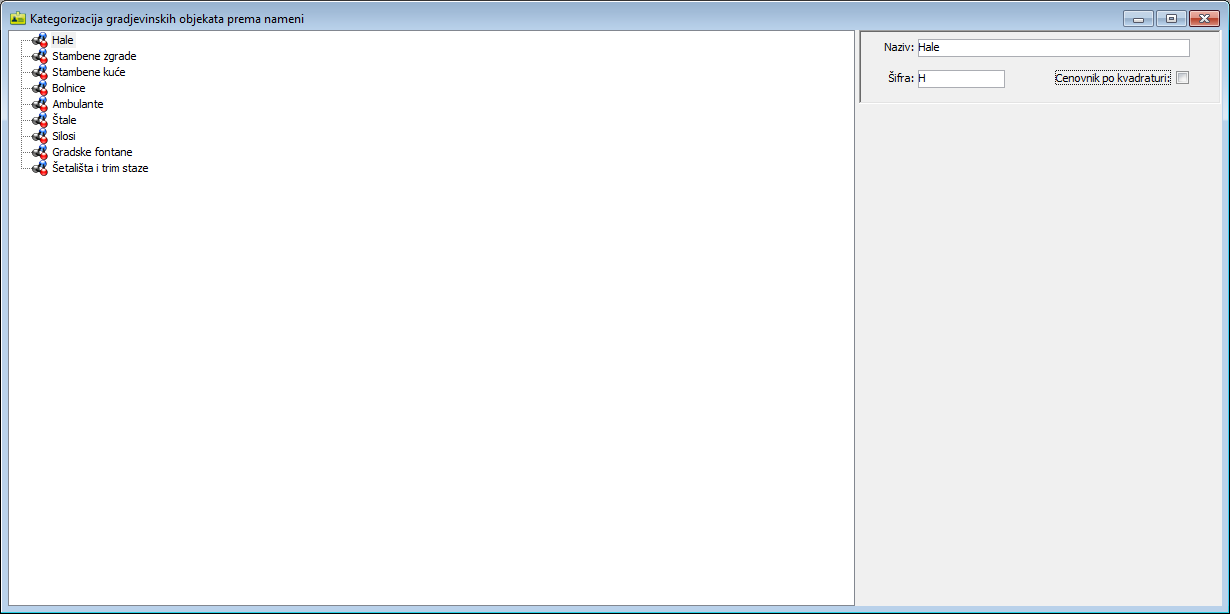Select Ambulante in the category list
Viewport: 1230px width, 614px height.
pyautogui.click(x=78, y=104)
